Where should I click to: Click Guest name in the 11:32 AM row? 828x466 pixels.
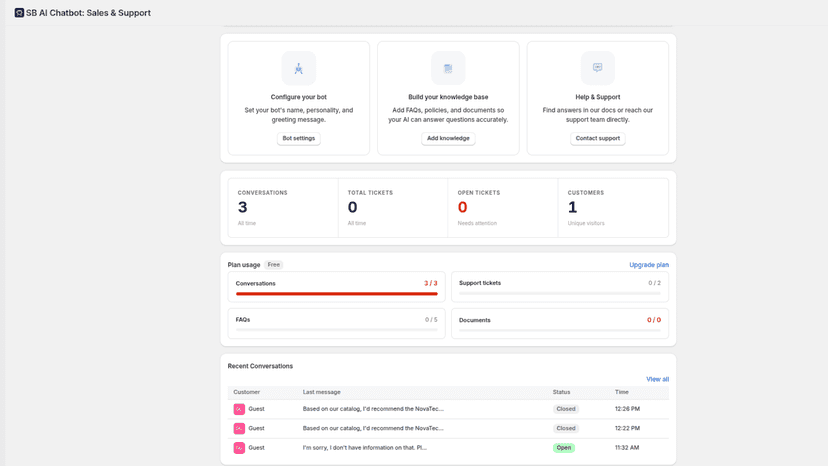pos(257,448)
